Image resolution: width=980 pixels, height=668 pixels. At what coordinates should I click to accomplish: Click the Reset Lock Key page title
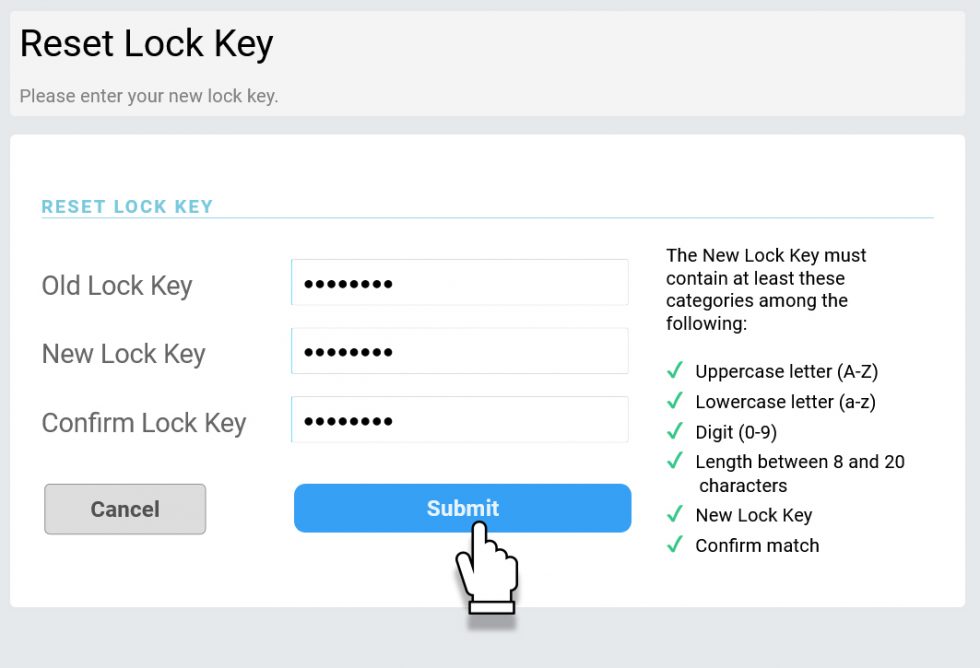[146, 43]
